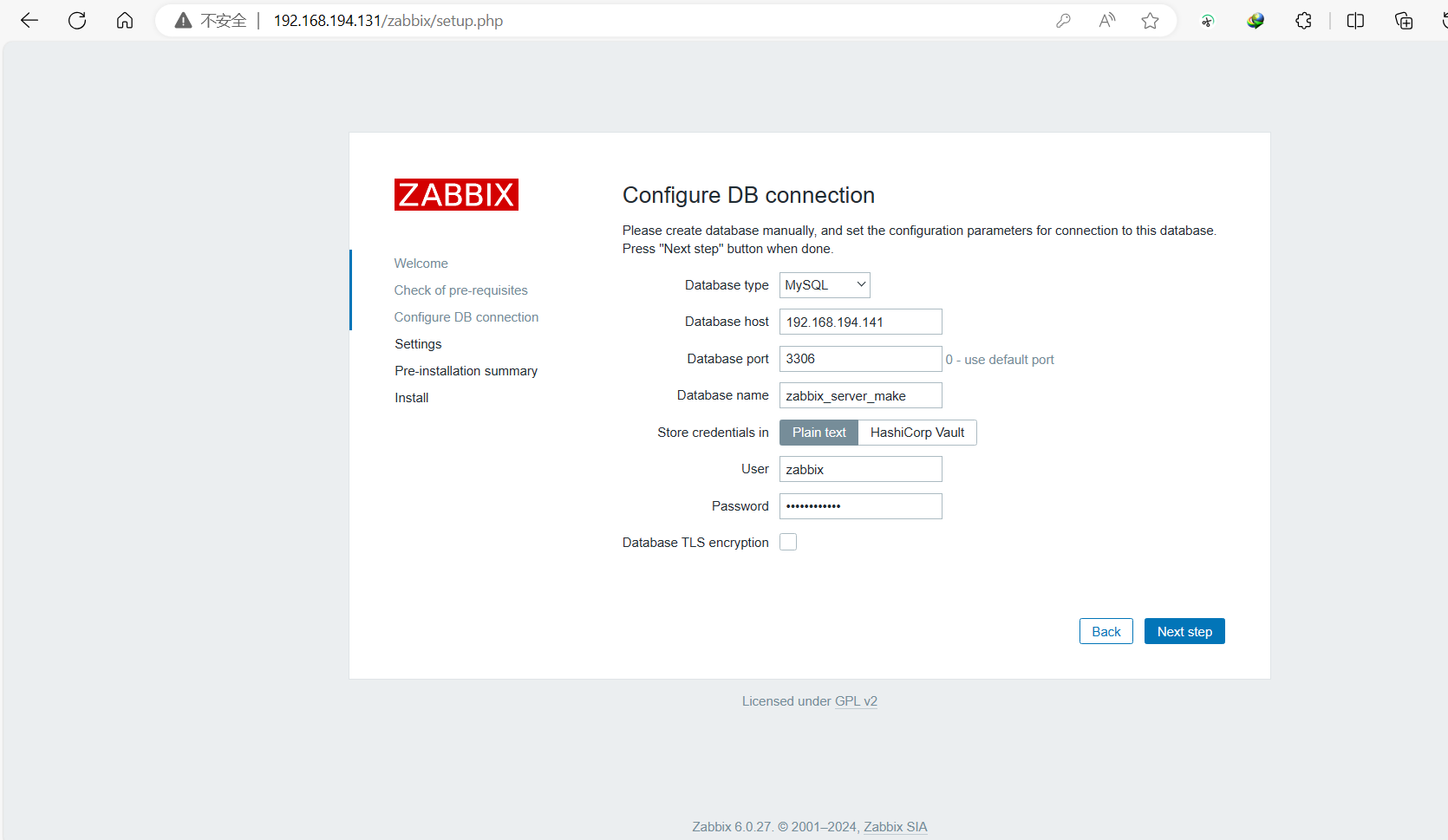
Task: Open the saved passwords key icon
Action: click(1063, 21)
